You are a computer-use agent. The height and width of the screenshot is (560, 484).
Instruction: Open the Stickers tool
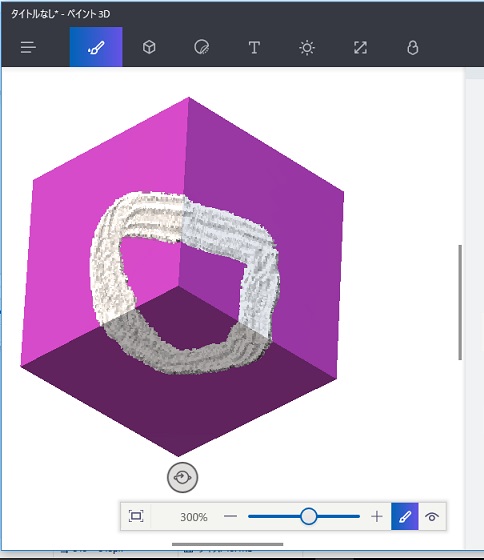(x=202, y=47)
